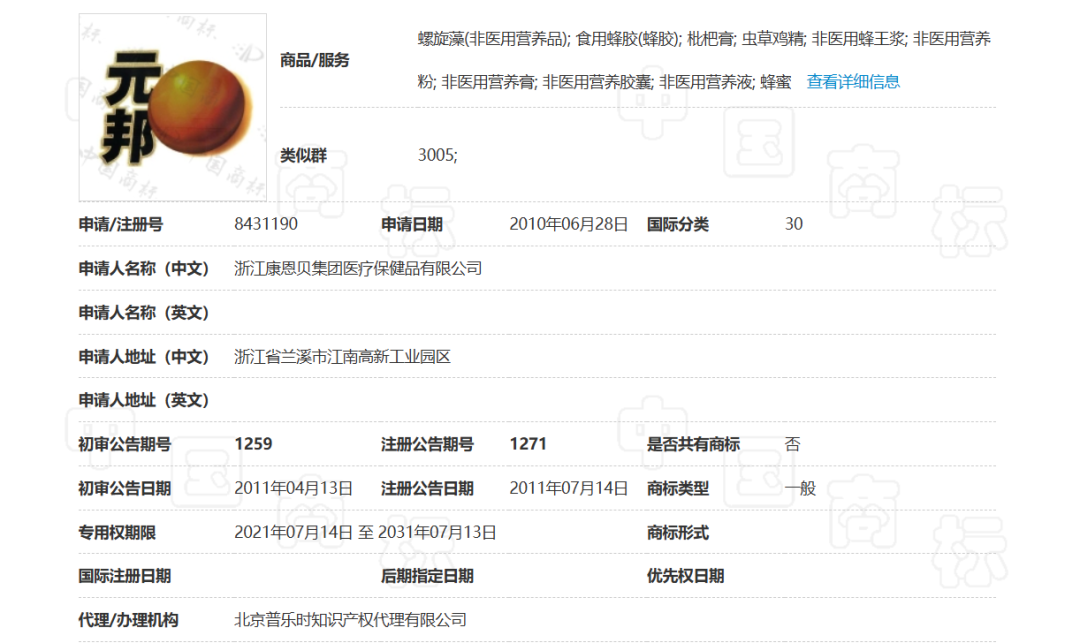Select registration announcement date 2011年07月14日

pos(568,488)
